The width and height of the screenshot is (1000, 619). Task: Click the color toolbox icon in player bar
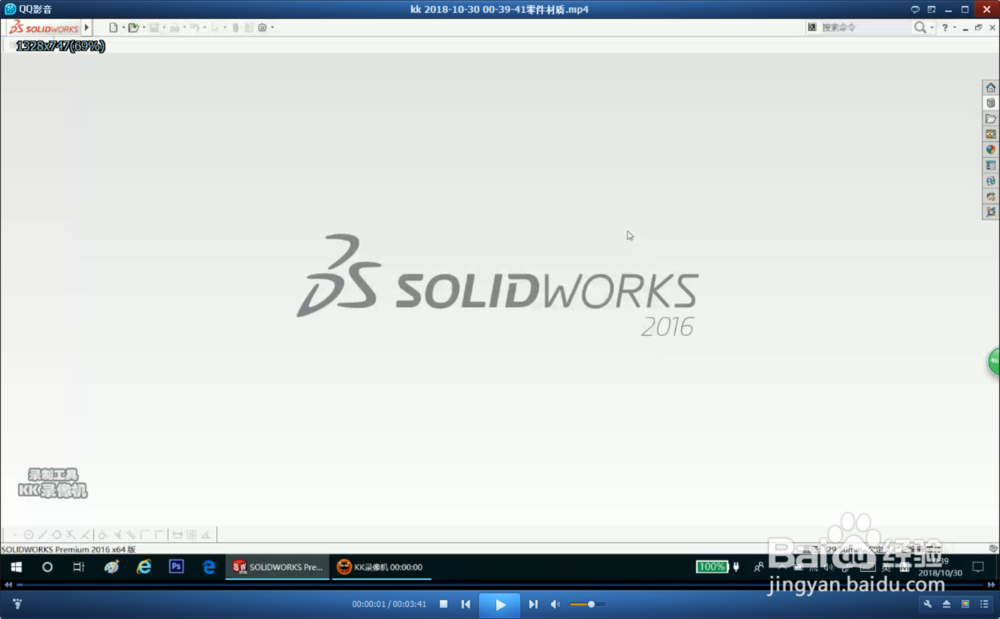pos(965,604)
